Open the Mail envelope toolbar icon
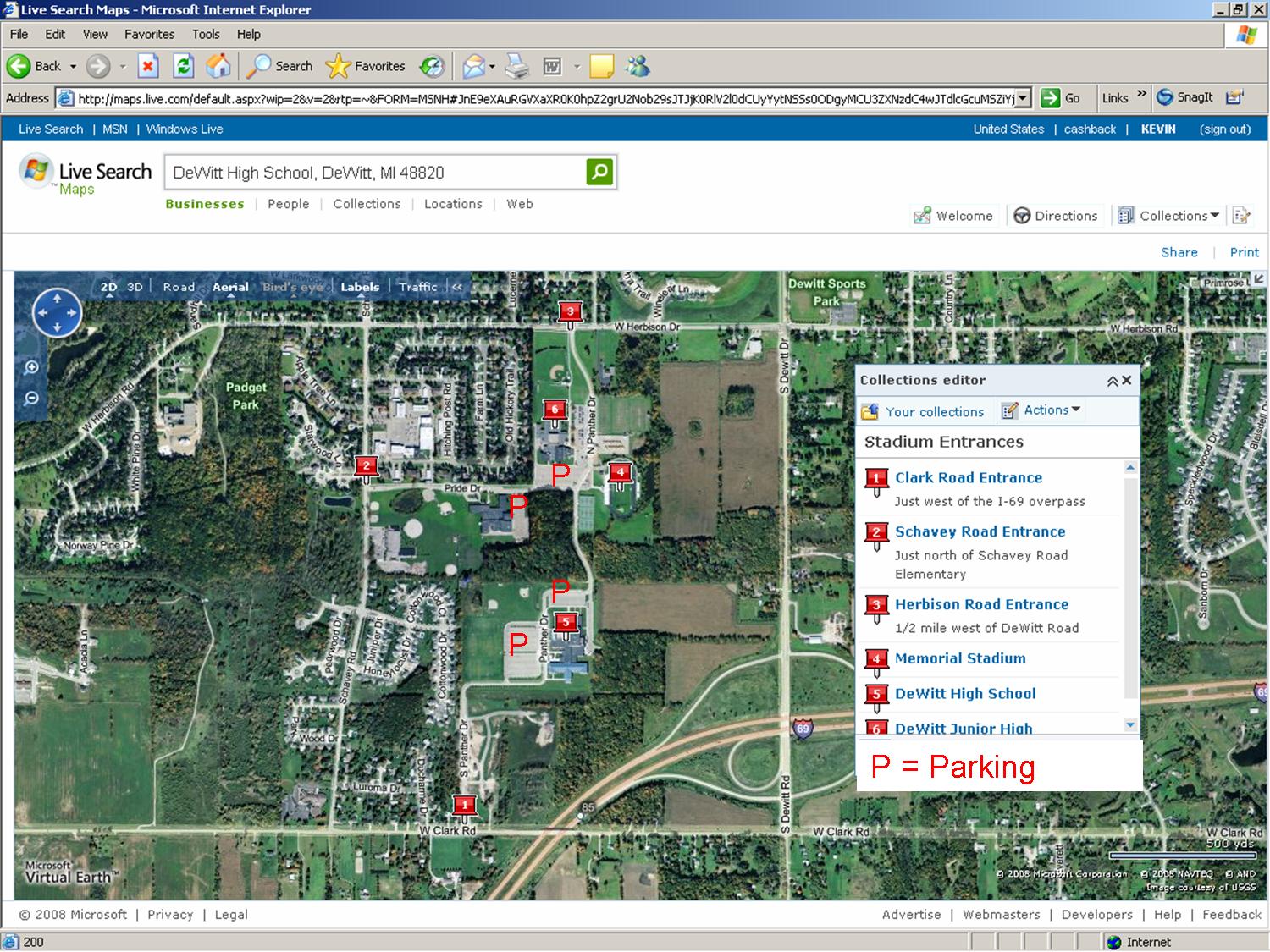This screenshot has width=1270, height=952. coord(473,66)
